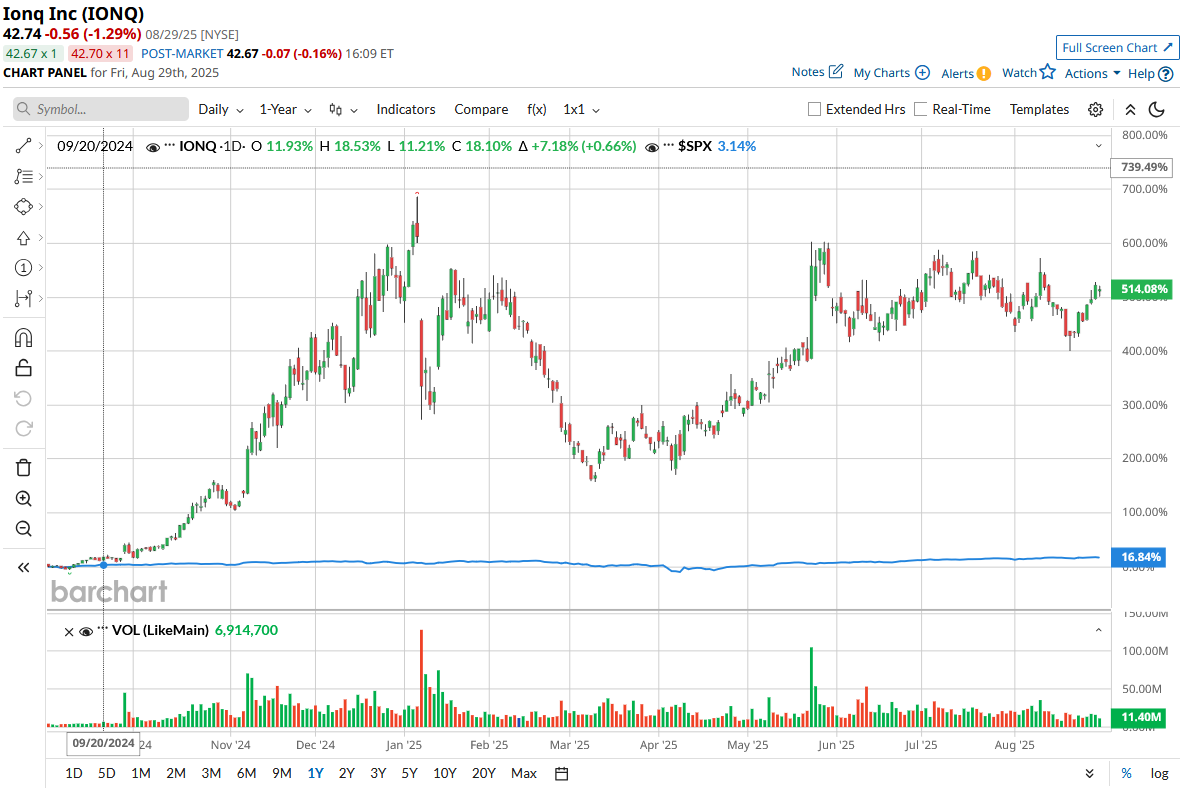Click the redo icon in sidebar
Screen dimensions: 1181x810
(x=23, y=428)
